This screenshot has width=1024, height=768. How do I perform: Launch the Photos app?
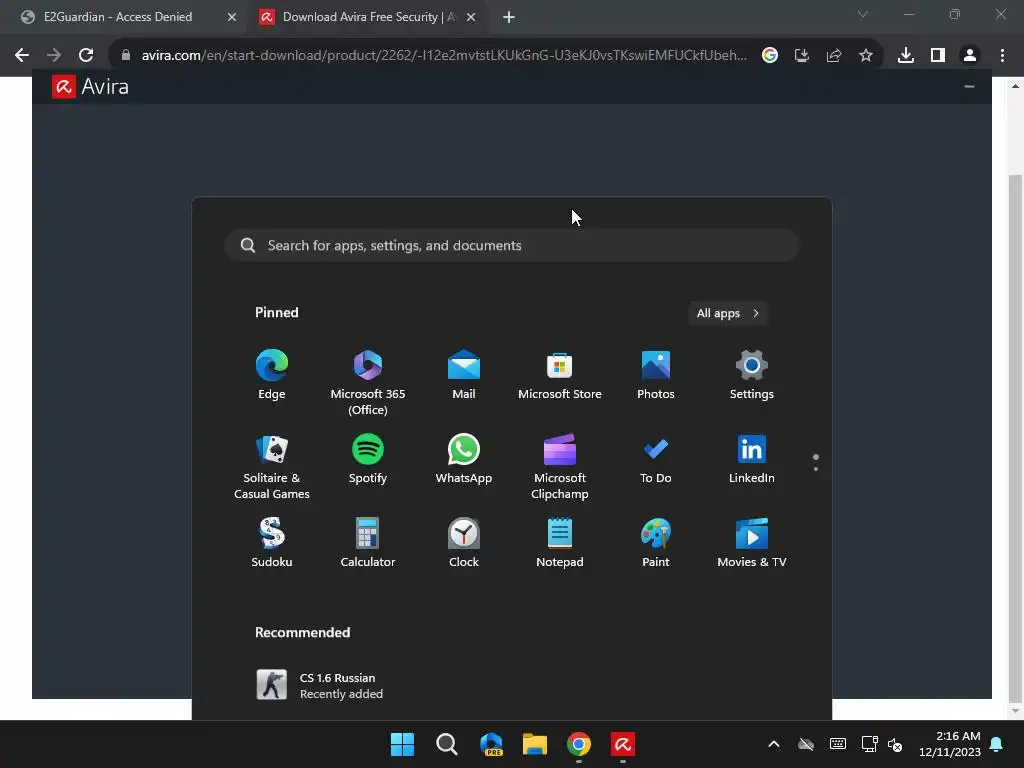click(x=656, y=375)
